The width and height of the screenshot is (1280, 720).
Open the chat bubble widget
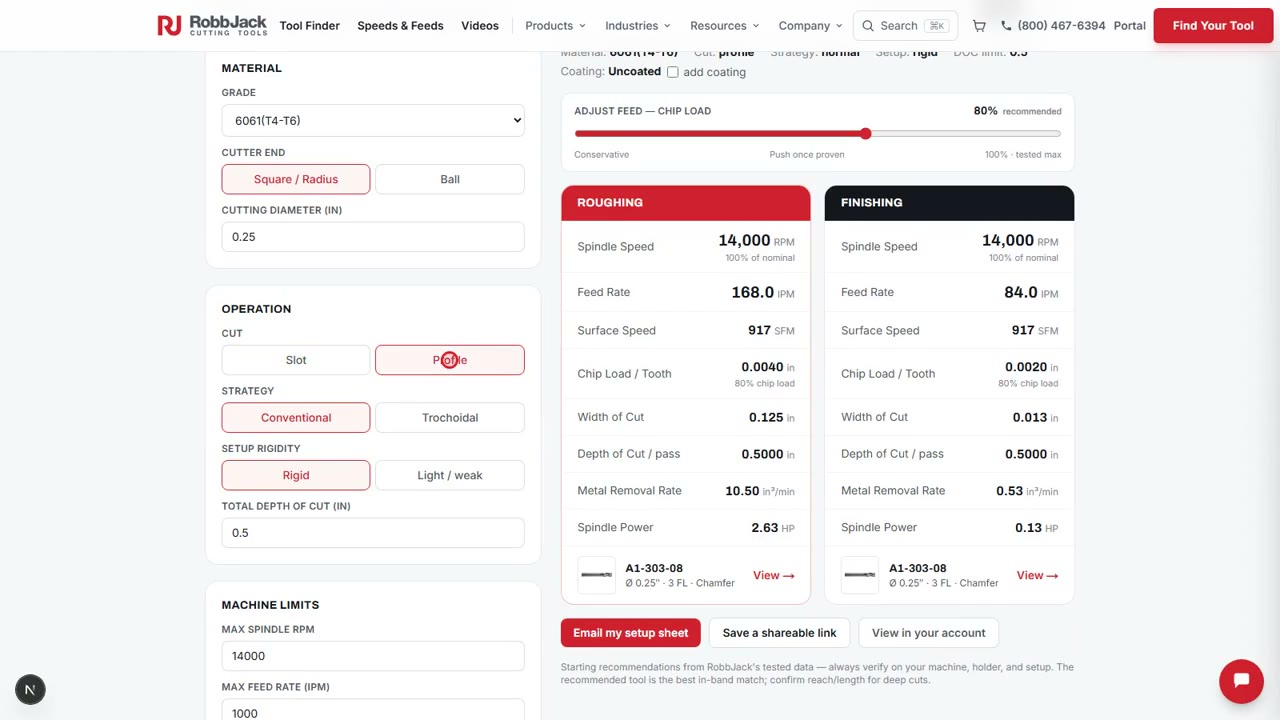1241,680
